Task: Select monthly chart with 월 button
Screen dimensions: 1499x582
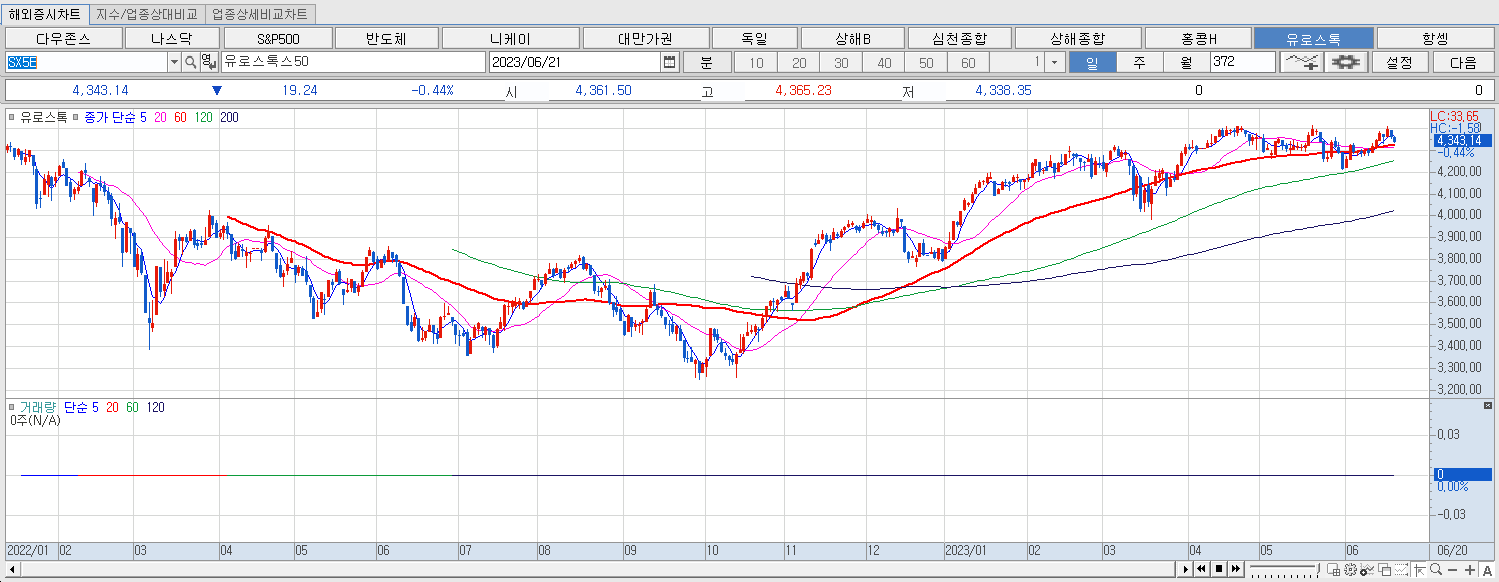Action: (x=1186, y=62)
